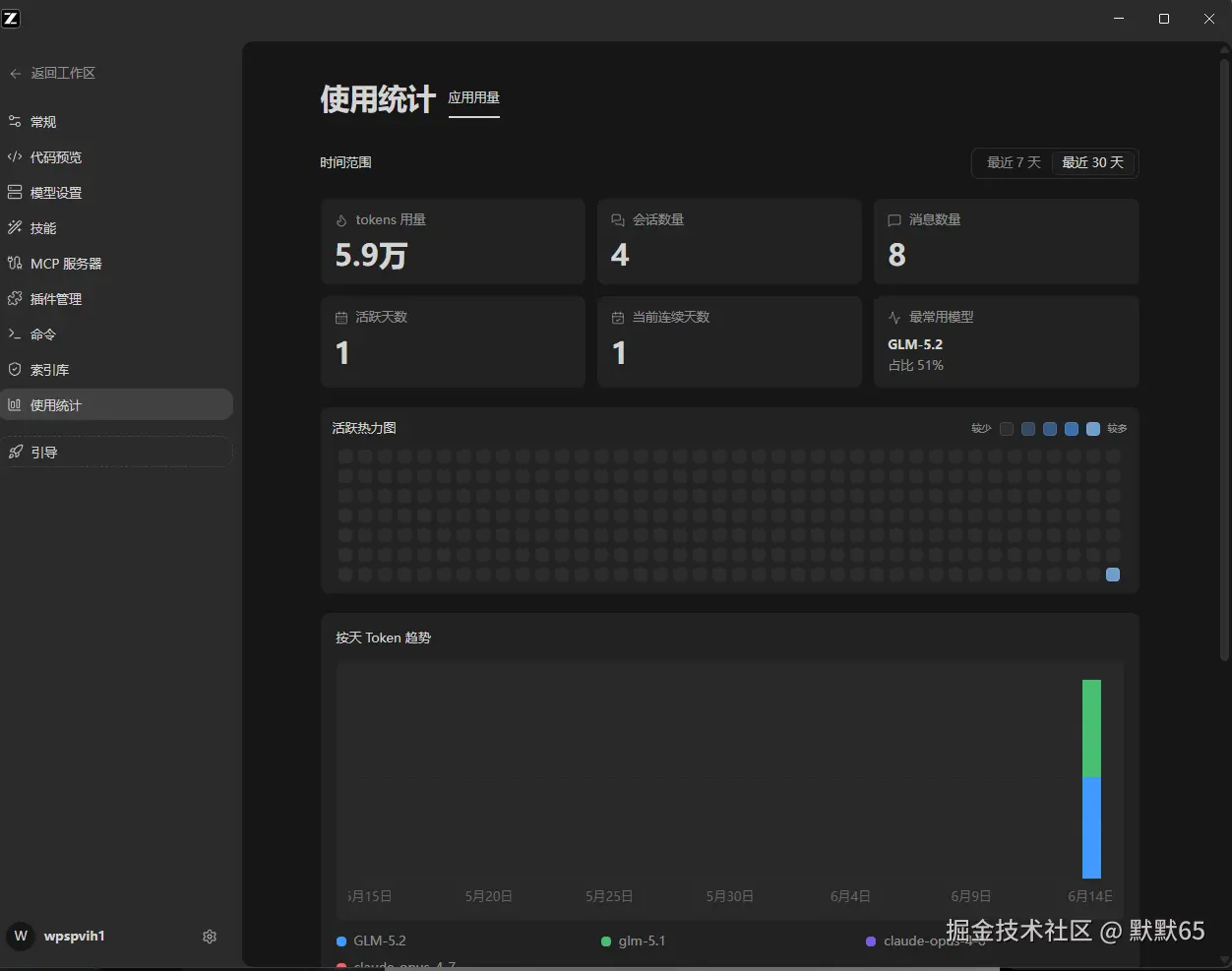Open the 插件管理 page
1232x971 pixels.
coord(116,299)
